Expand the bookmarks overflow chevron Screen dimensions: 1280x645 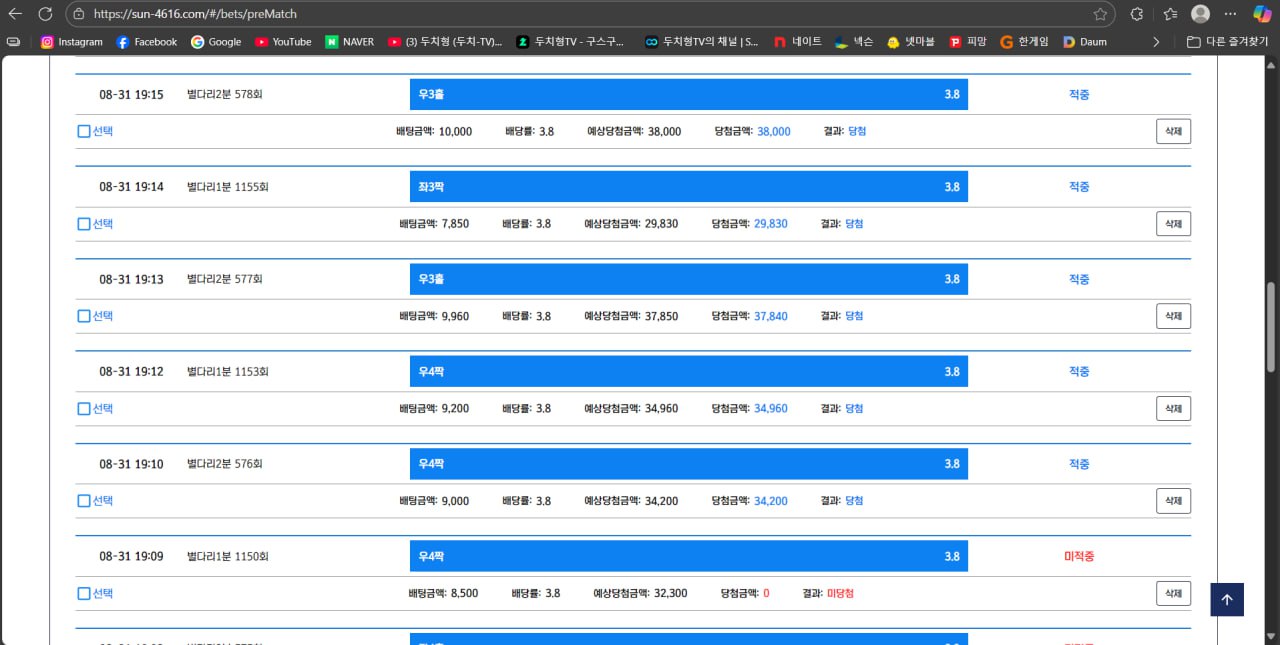[x=1156, y=42]
